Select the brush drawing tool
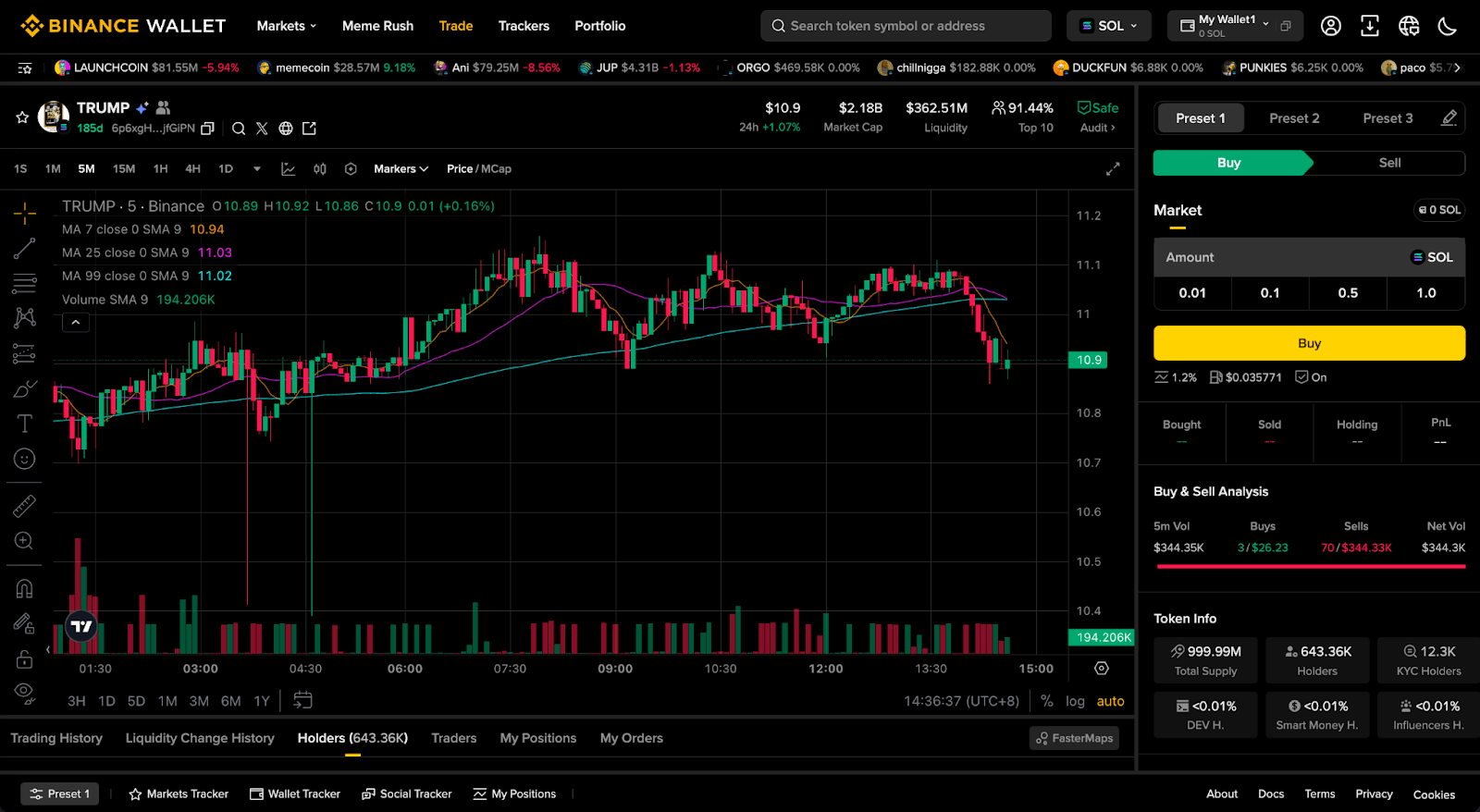Viewport: 1480px width, 812px height. tap(25, 388)
